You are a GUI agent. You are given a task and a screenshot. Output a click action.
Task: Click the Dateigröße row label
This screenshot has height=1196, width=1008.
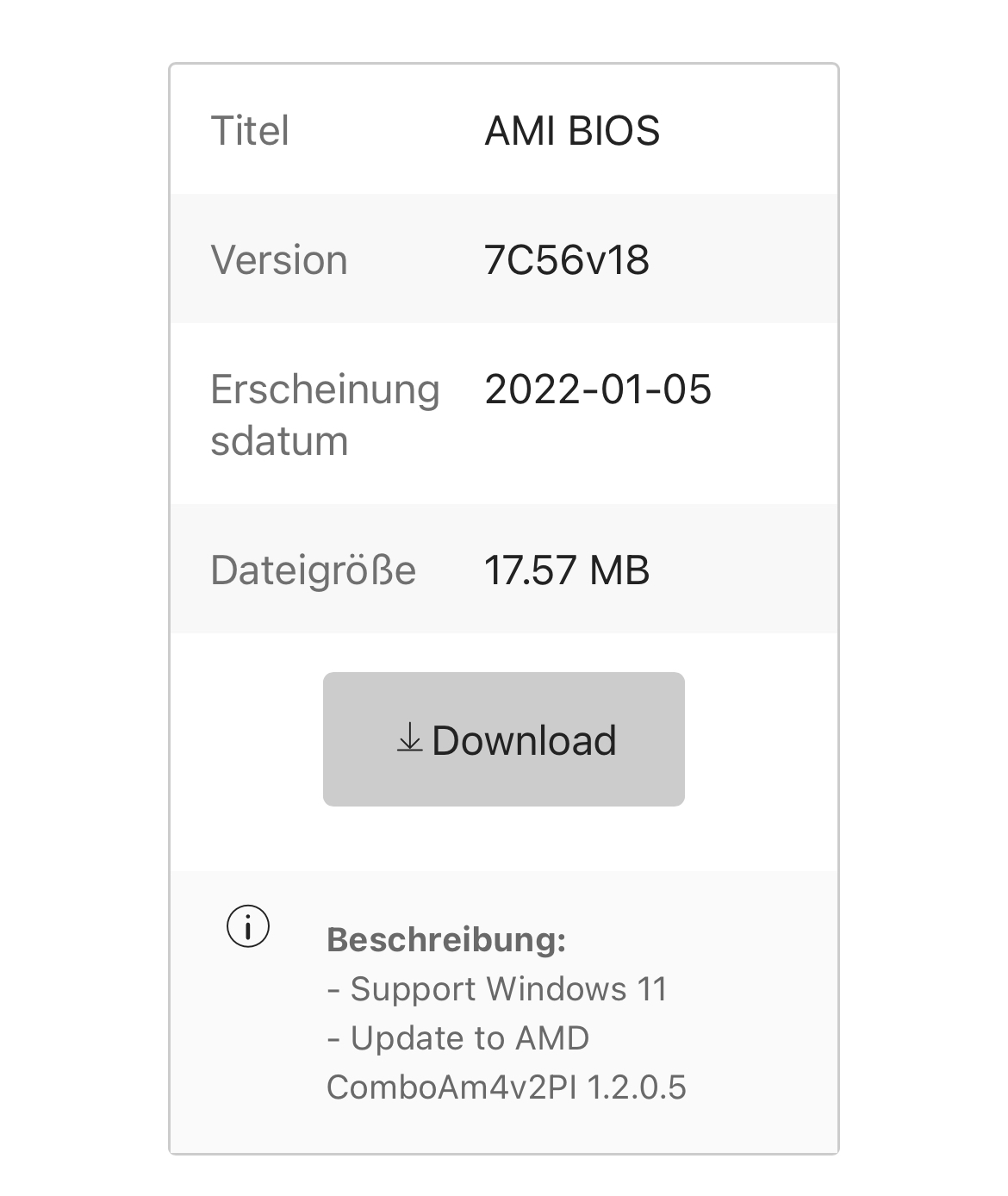click(314, 570)
